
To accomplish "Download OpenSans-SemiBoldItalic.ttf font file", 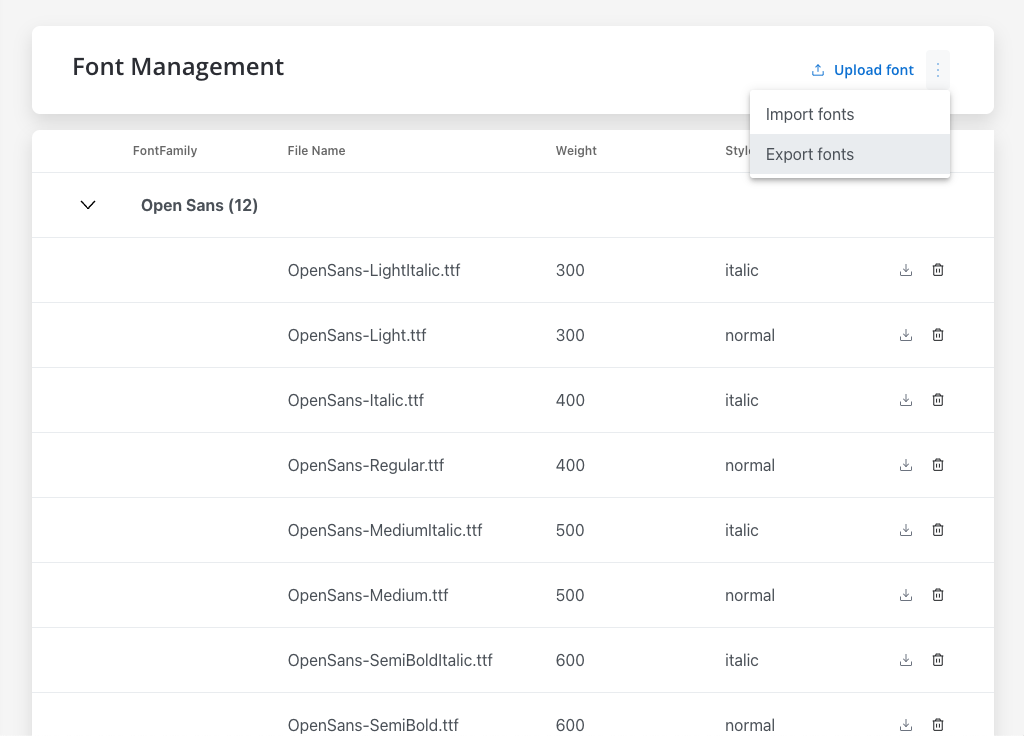I will (x=906, y=660).
